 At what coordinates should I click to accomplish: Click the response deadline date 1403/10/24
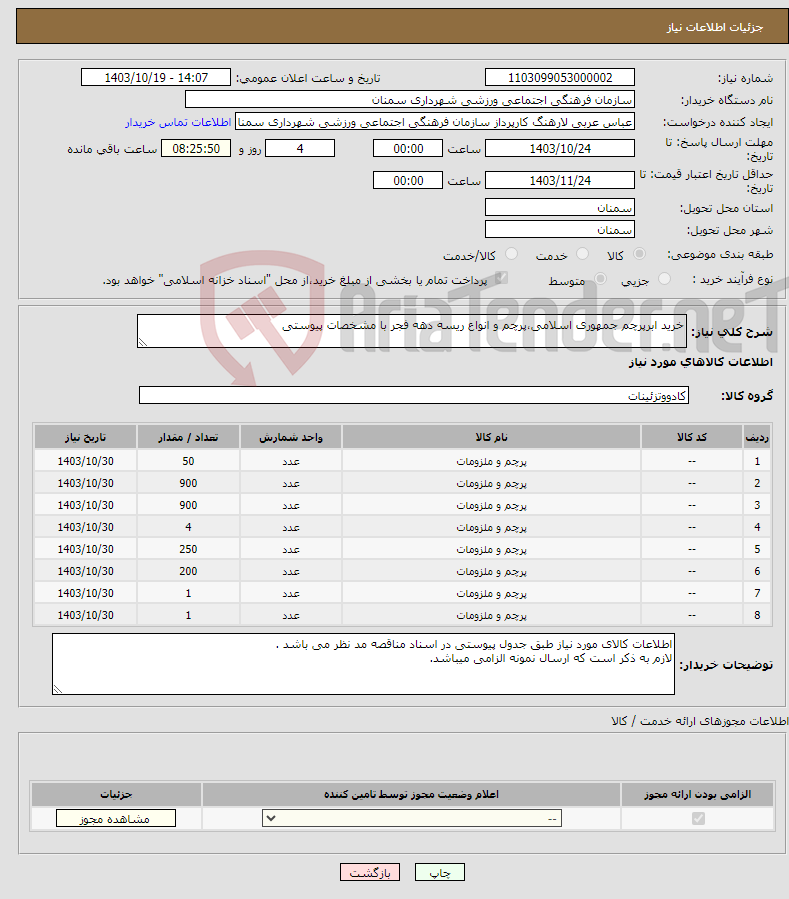560,148
